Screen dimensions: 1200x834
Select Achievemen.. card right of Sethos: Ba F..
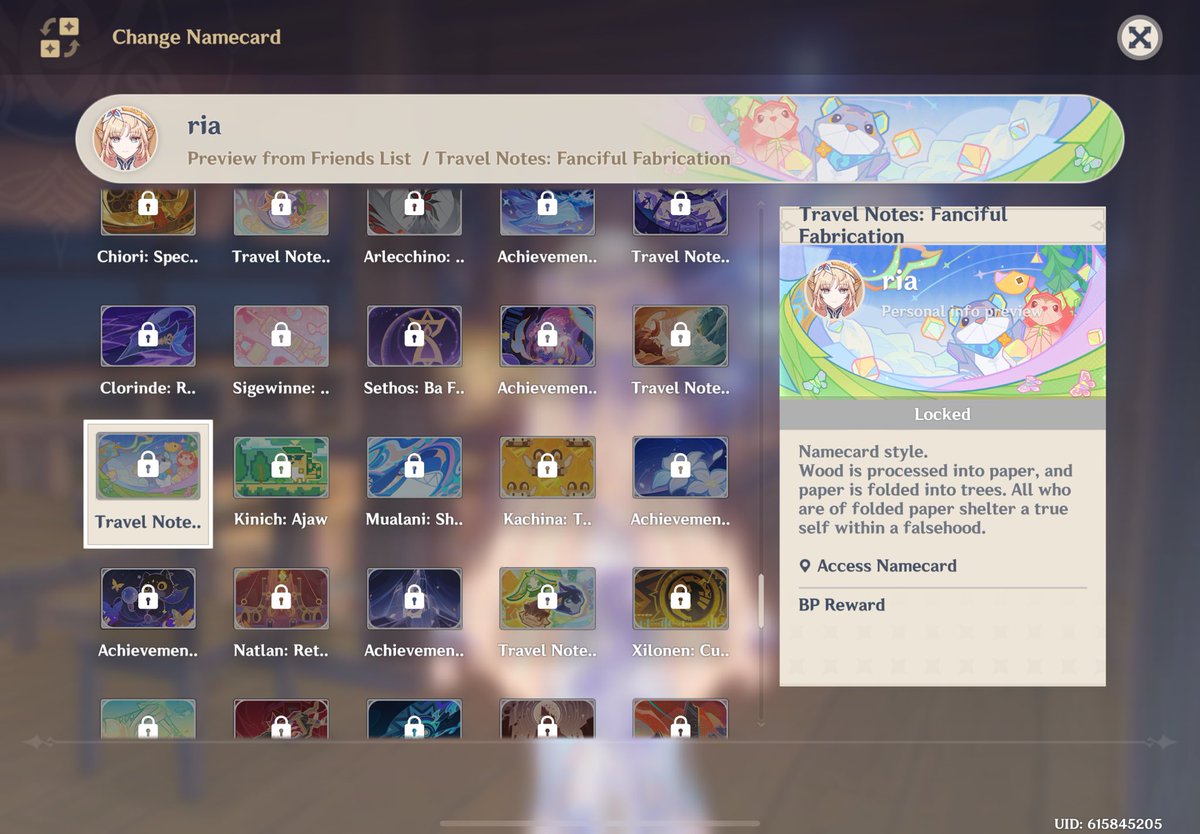tap(547, 352)
